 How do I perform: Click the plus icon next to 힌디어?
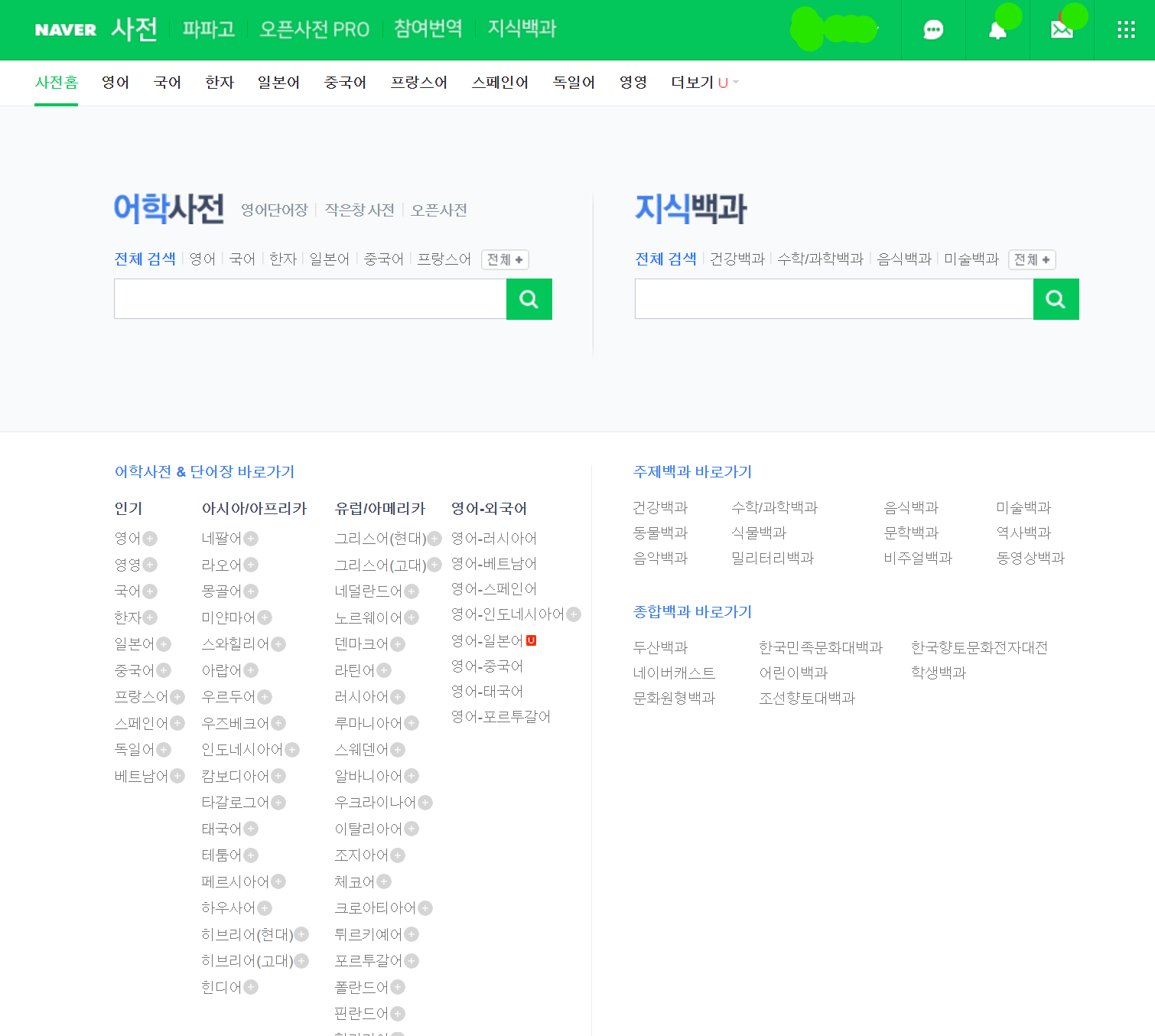(251, 987)
